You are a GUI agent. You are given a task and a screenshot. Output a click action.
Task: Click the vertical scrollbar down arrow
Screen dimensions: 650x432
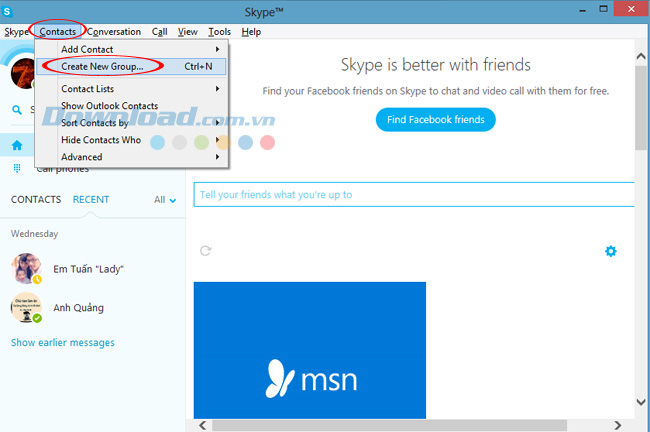[x=641, y=402]
